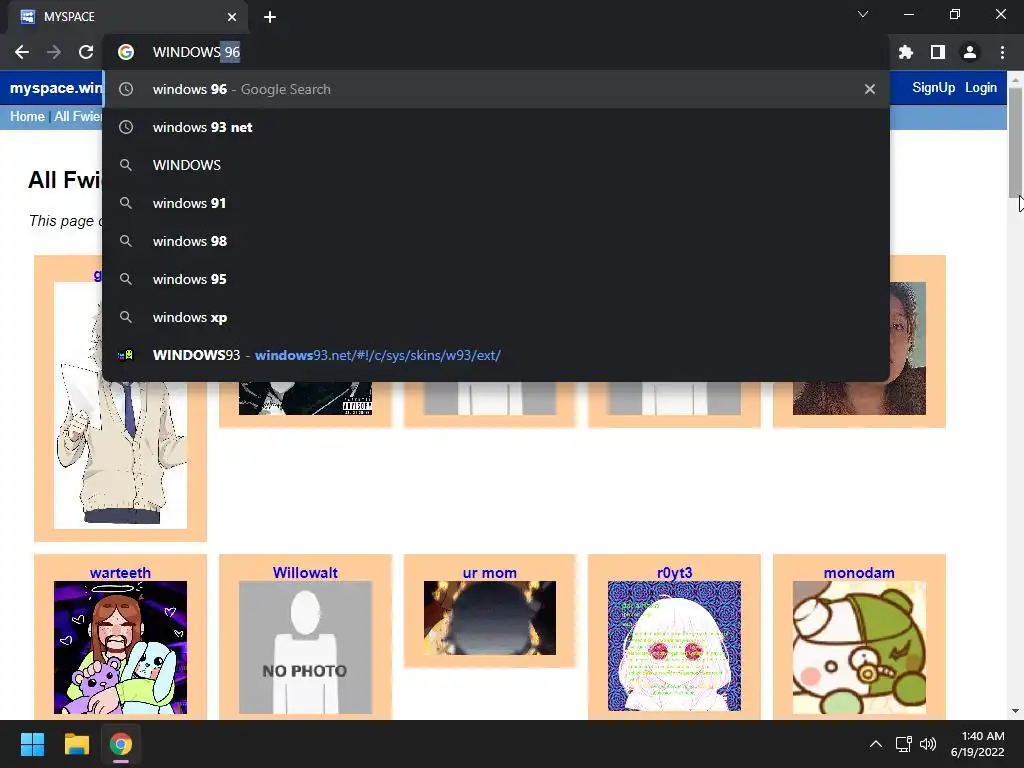Select 'windows 96 - Google Search' suggestion
The height and width of the screenshot is (768, 1024).
pyautogui.click(x=496, y=89)
